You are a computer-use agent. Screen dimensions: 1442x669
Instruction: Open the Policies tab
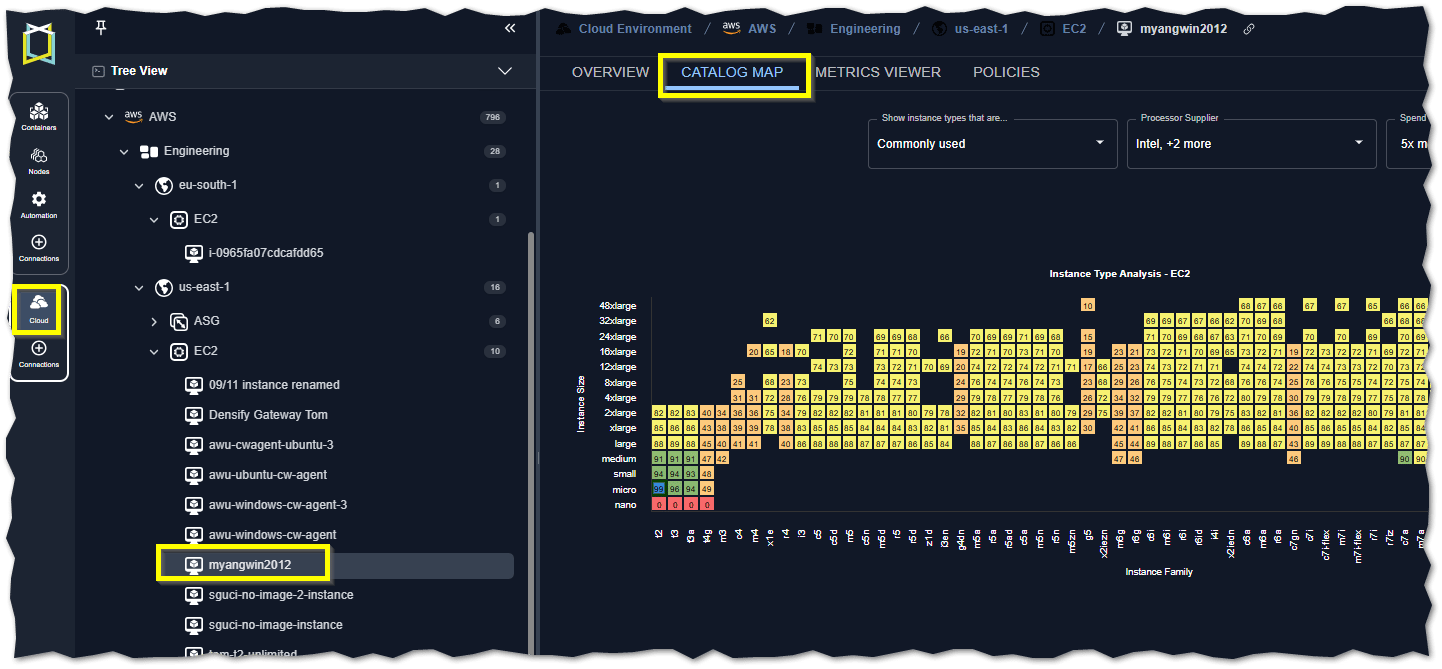coord(1006,72)
